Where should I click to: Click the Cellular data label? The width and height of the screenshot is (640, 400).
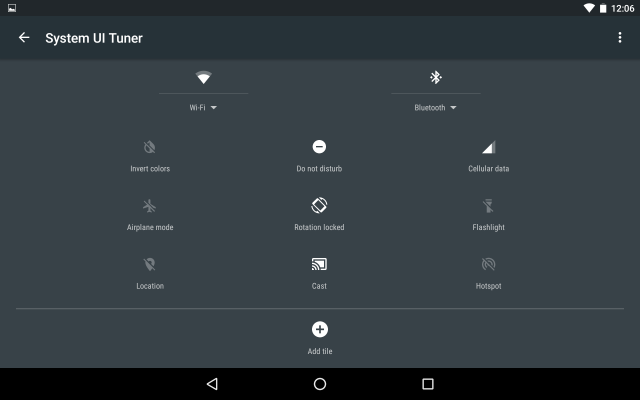(x=489, y=169)
